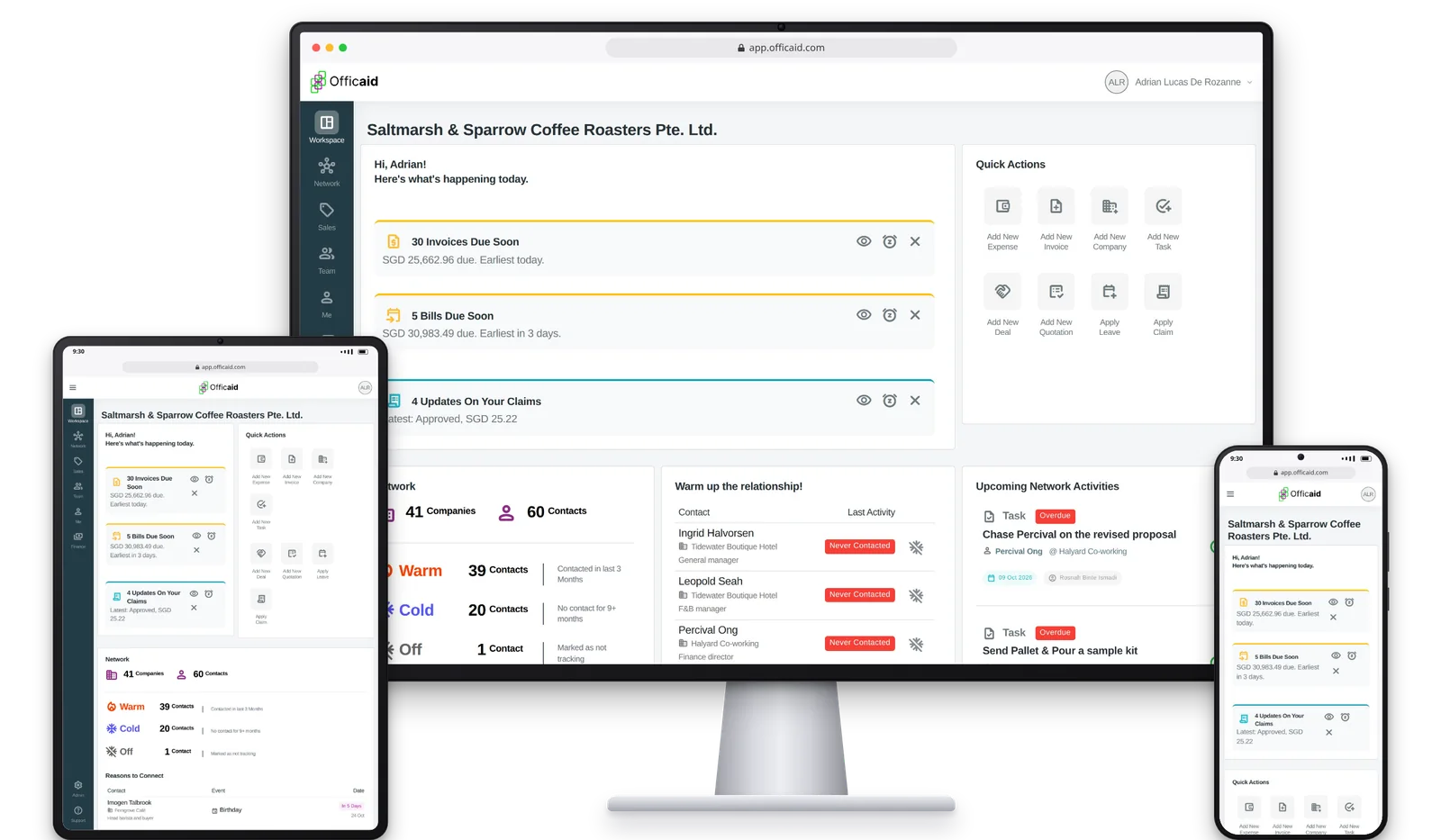
Task: Open the Chase Percival on the revised proposal task
Action: pyautogui.click(x=1079, y=535)
